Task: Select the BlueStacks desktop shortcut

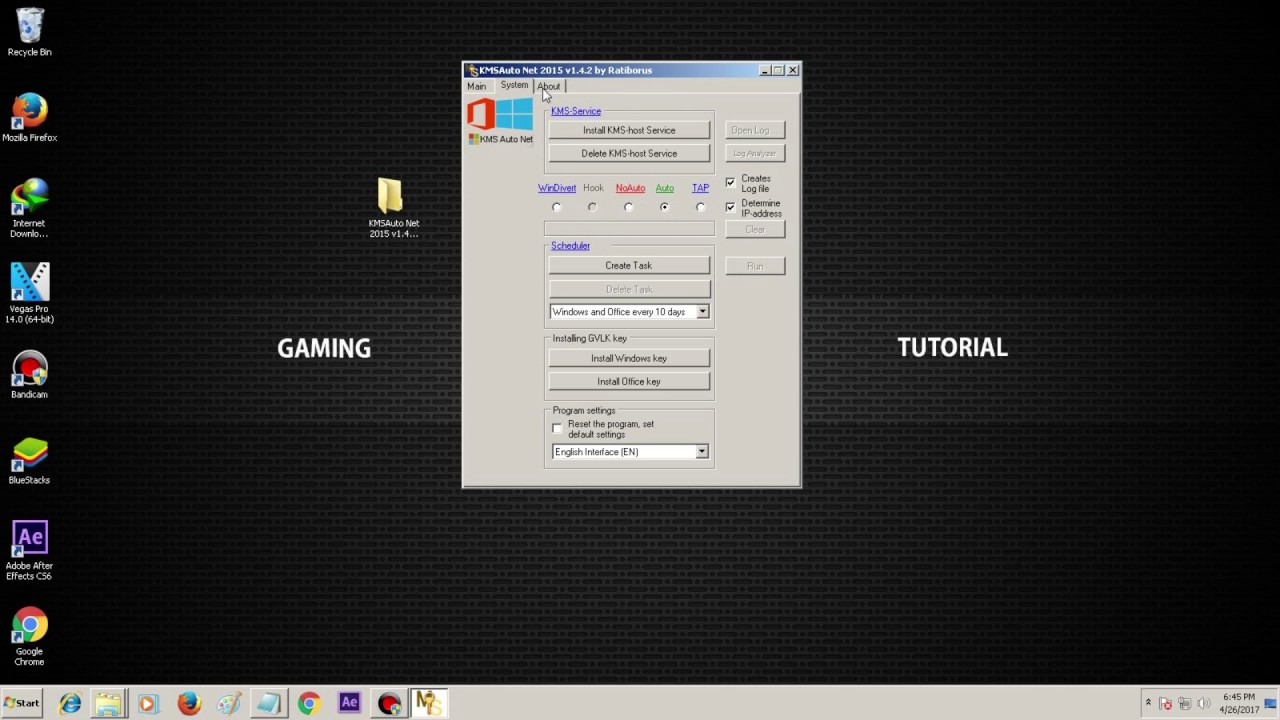Action: [x=29, y=461]
